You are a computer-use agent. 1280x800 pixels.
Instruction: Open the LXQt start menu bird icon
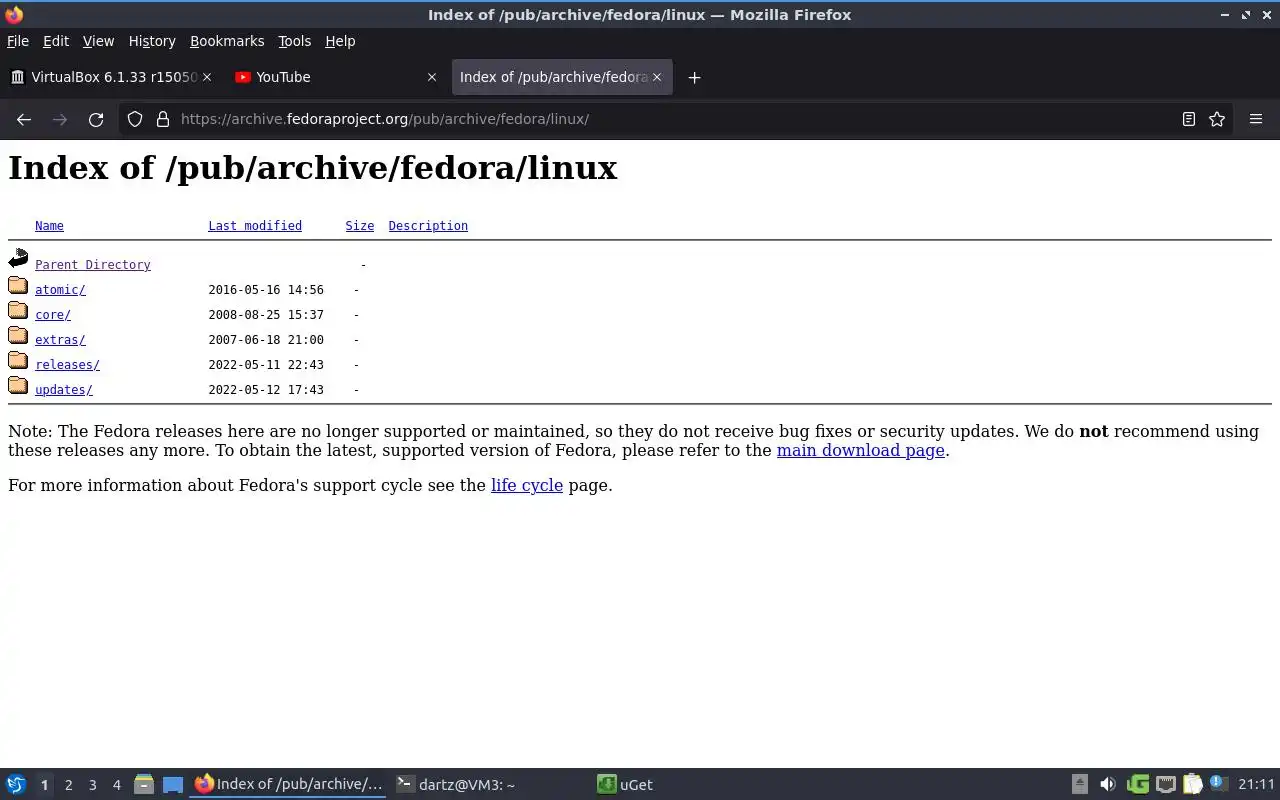pyautogui.click(x=16, y=784)
